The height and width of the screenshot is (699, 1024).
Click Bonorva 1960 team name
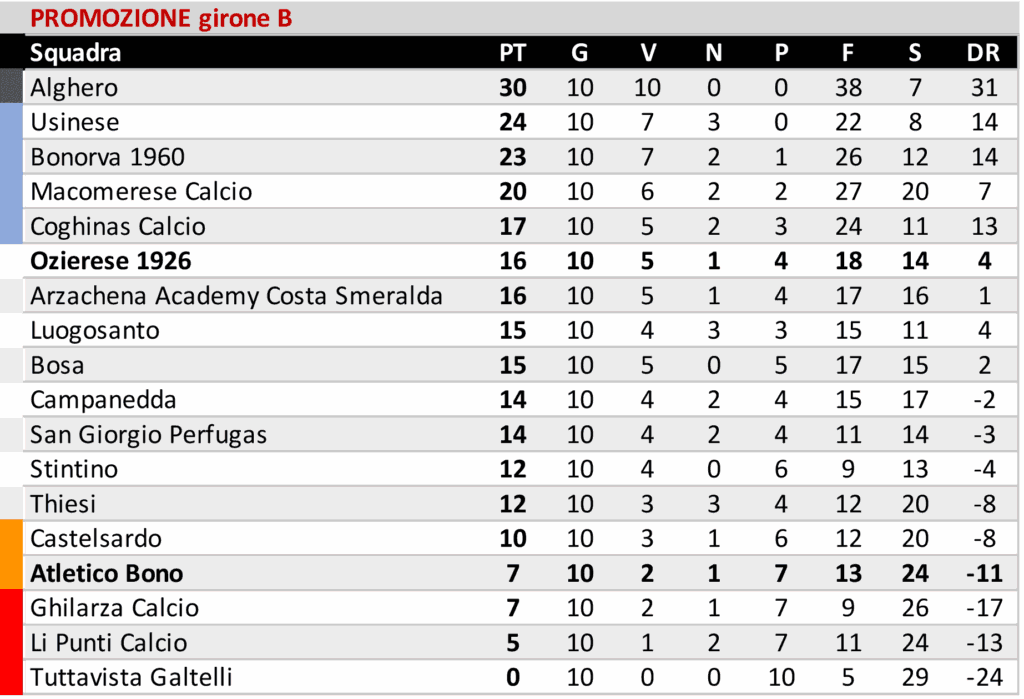(x=107, y=157)
